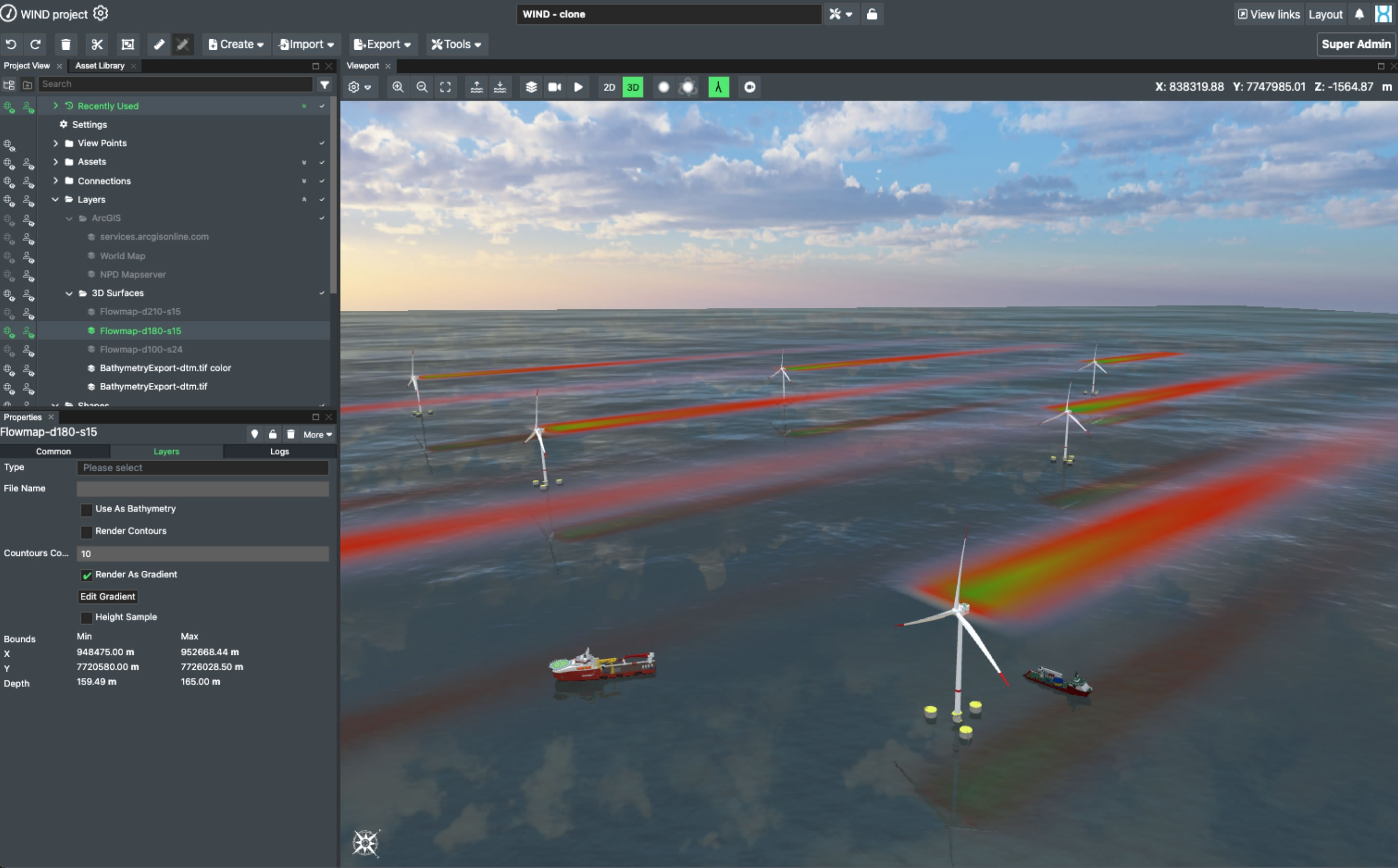Click the Edit Gradient button

click(x=108, y=596)
